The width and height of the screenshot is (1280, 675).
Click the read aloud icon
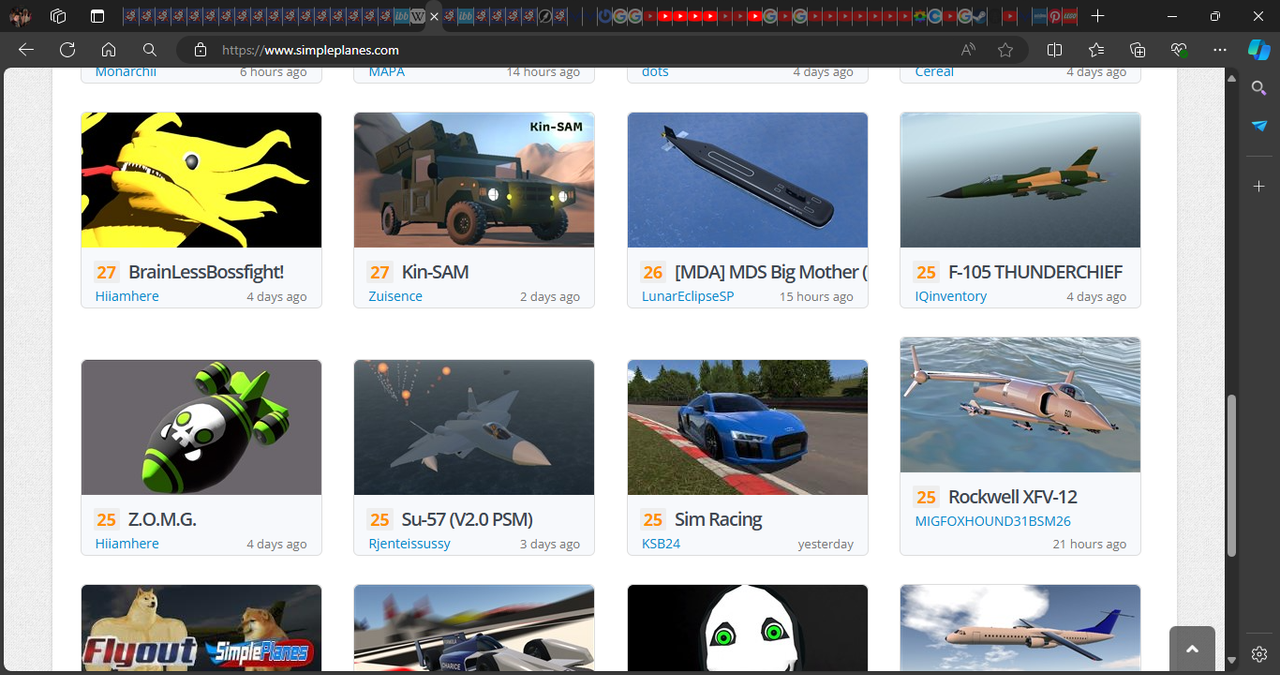click(968, 50)
